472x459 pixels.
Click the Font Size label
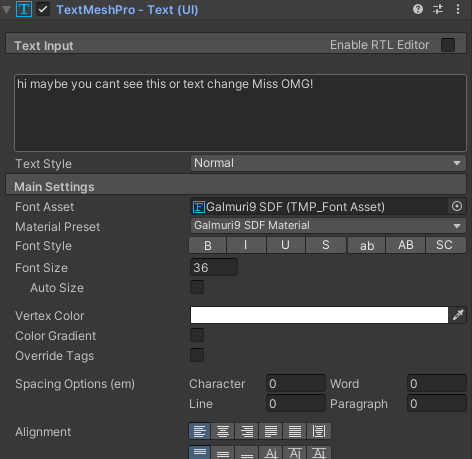point(41,268)
